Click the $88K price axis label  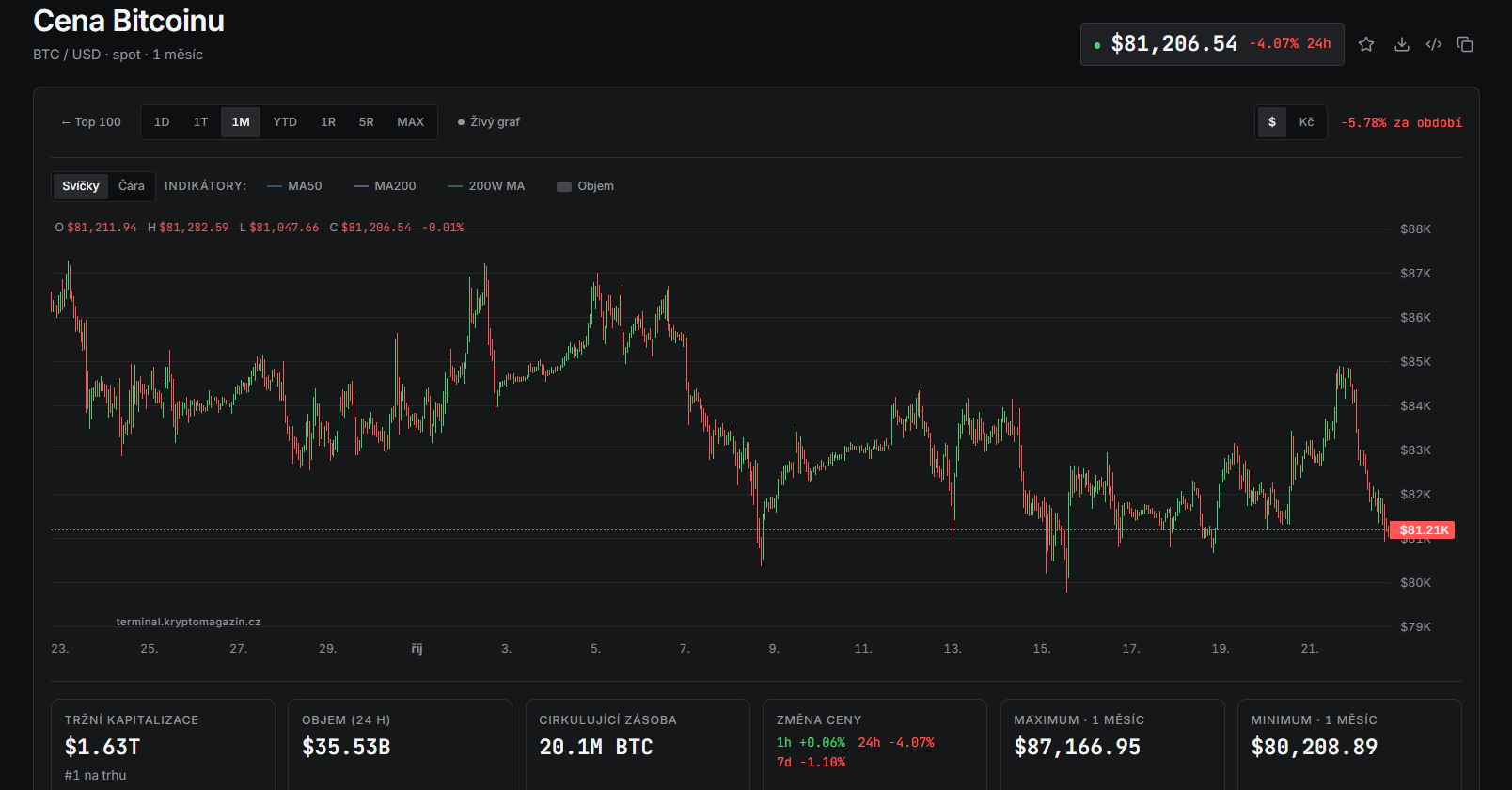click(x=1415, y=229)
